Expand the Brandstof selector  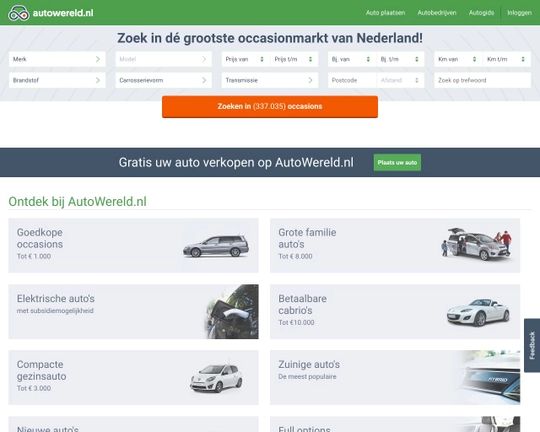[57, 80]
